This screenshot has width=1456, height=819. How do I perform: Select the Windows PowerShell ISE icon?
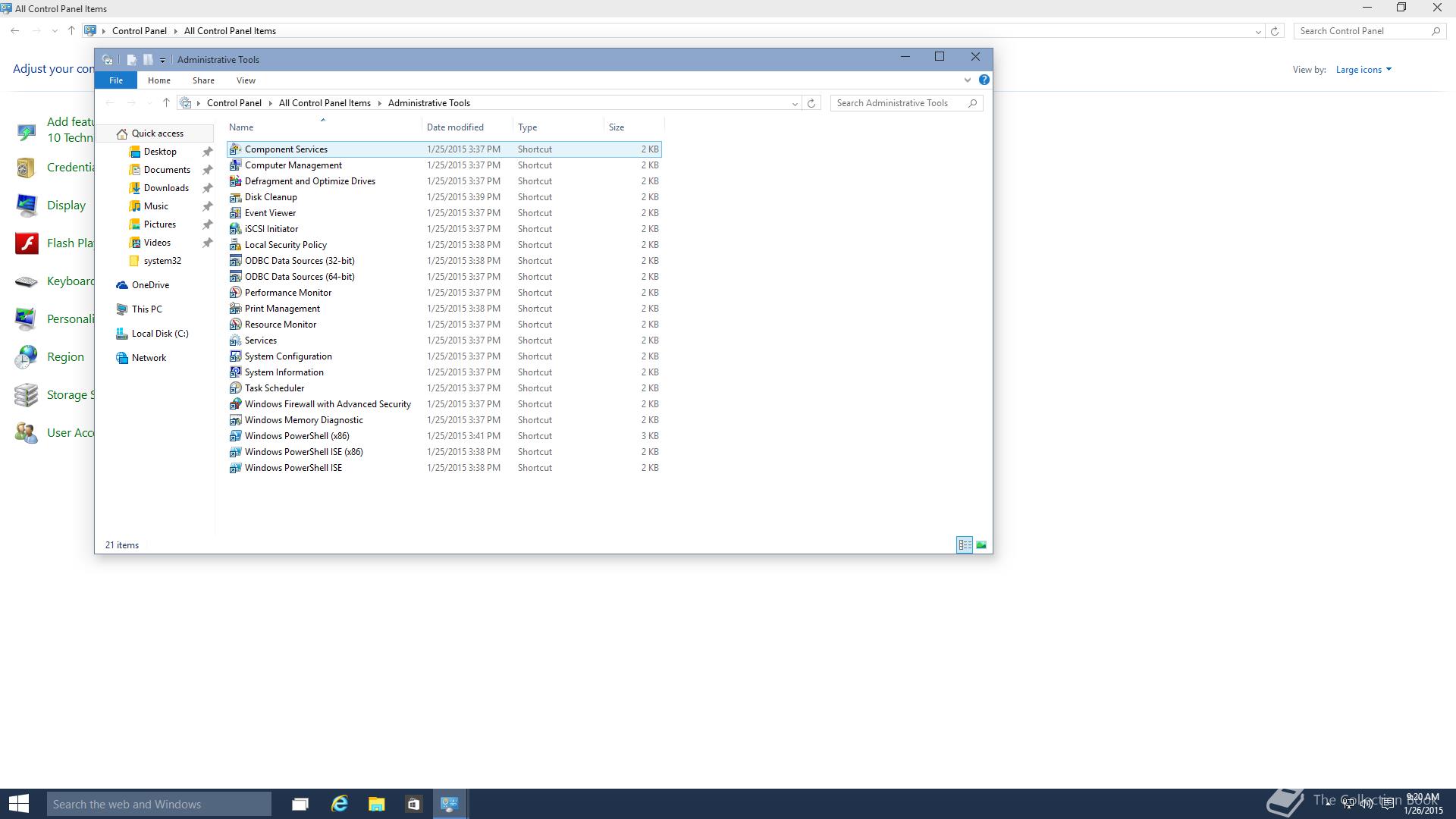235,468
